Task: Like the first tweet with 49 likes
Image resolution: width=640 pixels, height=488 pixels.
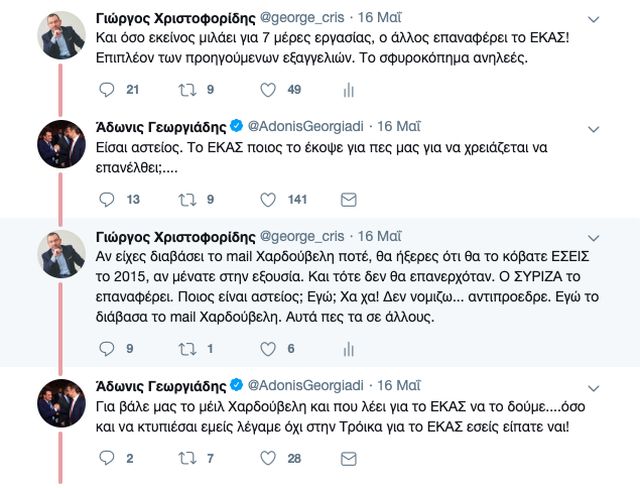Action: pyautogui.click(x=267, y=90)
